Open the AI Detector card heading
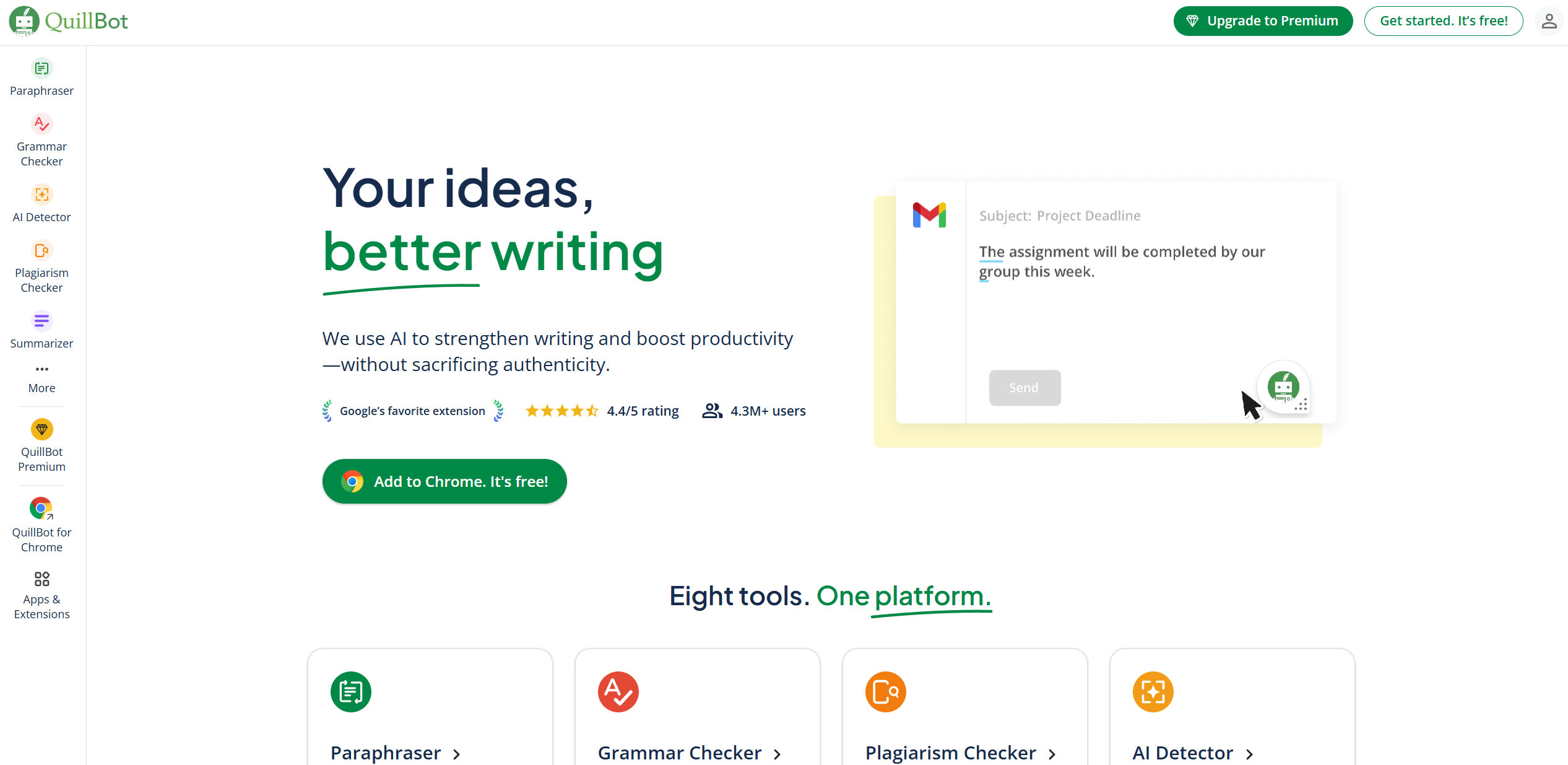Screen dimensions: 1568x765 (x=1182, y=753)
